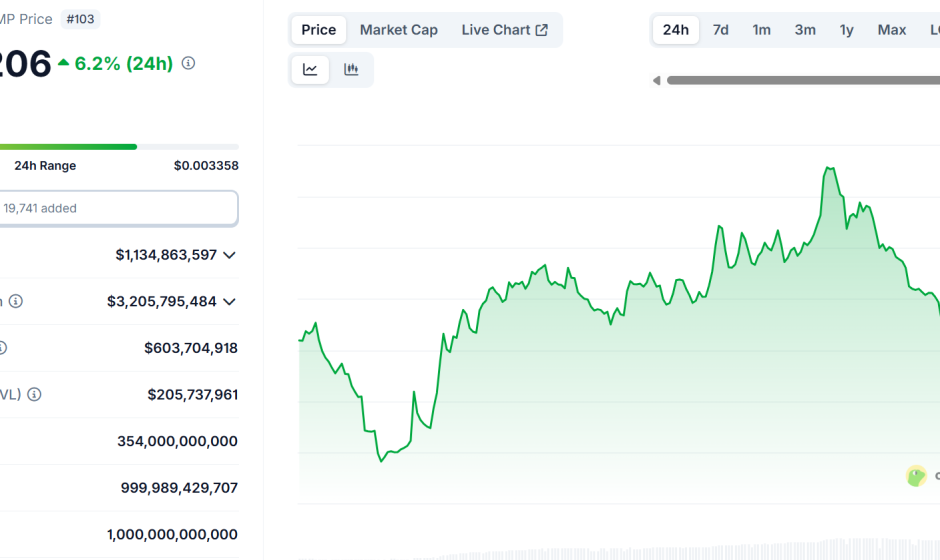Select the 1m time range

click(761, 30)
